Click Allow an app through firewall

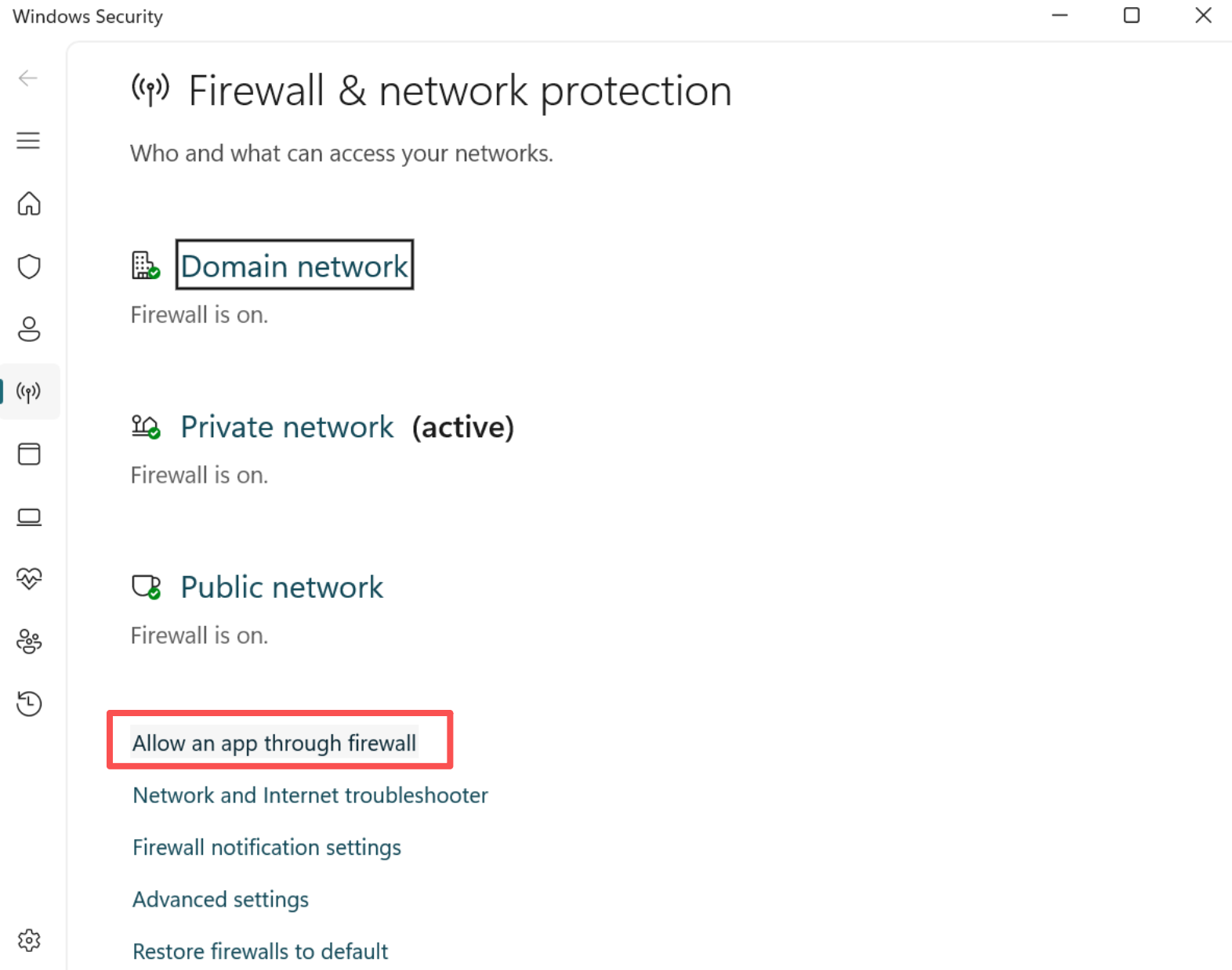[274, 743]
